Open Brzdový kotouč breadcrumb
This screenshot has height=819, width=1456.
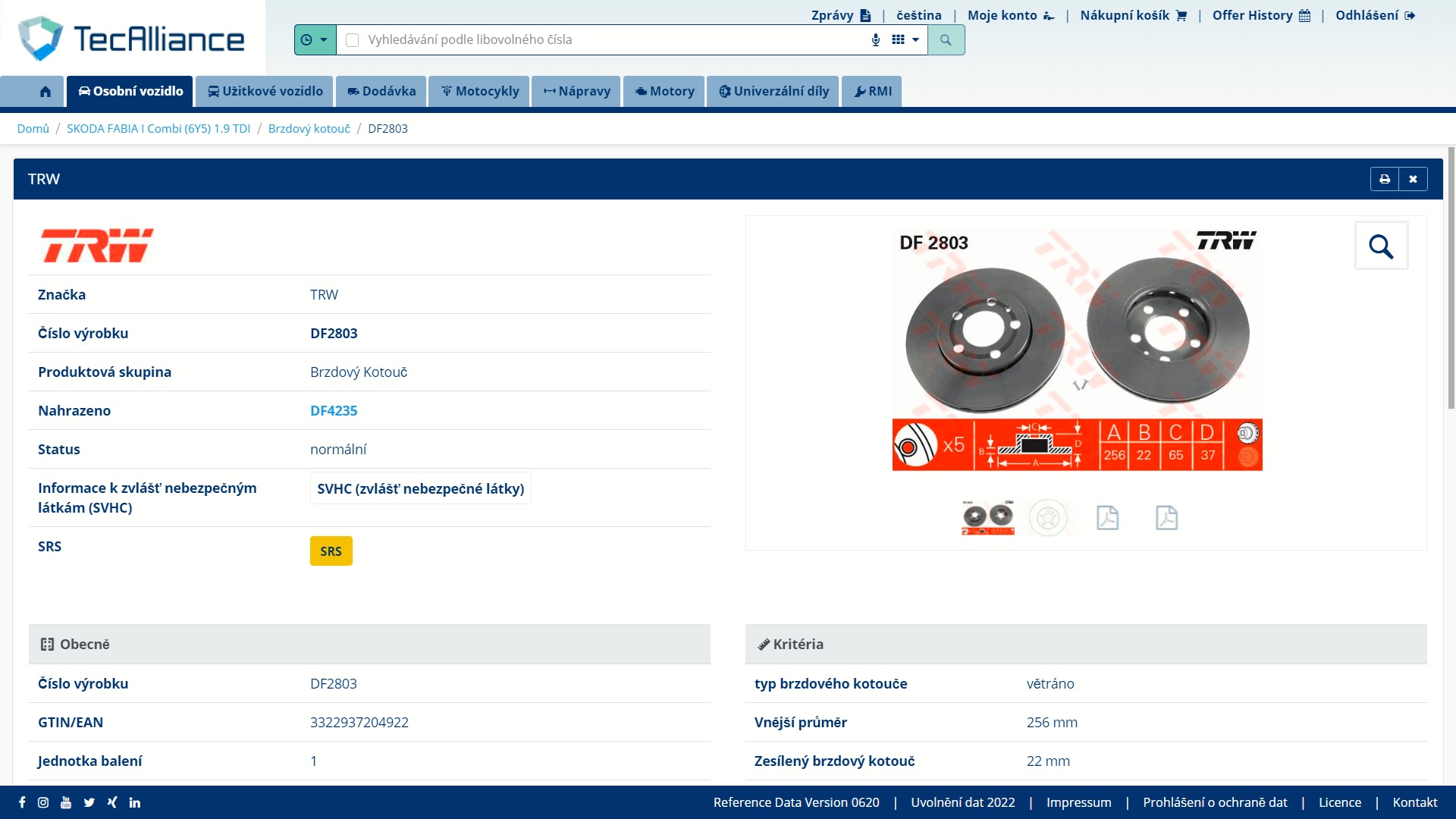pyautogui.click(x=309, y=128)
